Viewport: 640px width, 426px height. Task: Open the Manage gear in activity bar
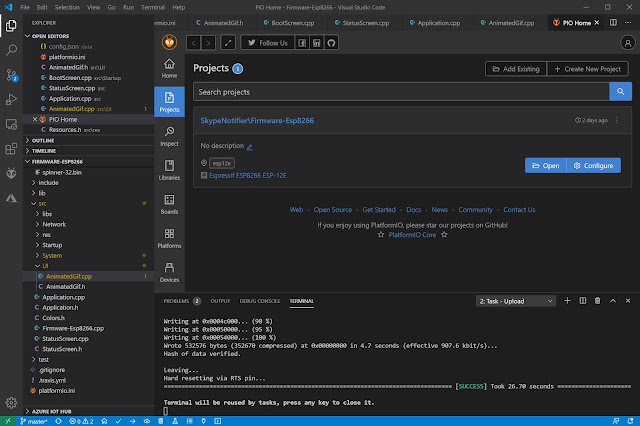(11, 403)
